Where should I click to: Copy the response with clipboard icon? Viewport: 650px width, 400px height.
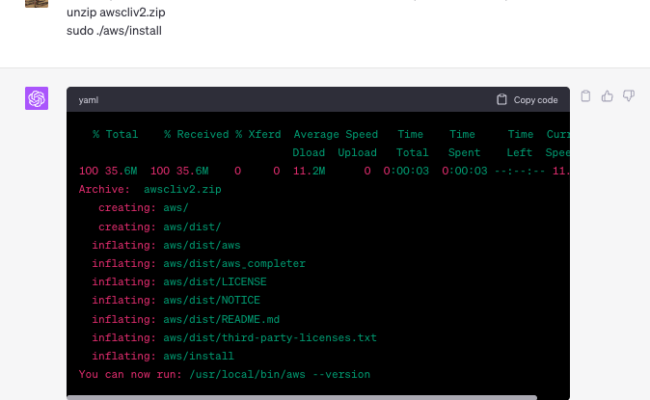pos(585,96)
